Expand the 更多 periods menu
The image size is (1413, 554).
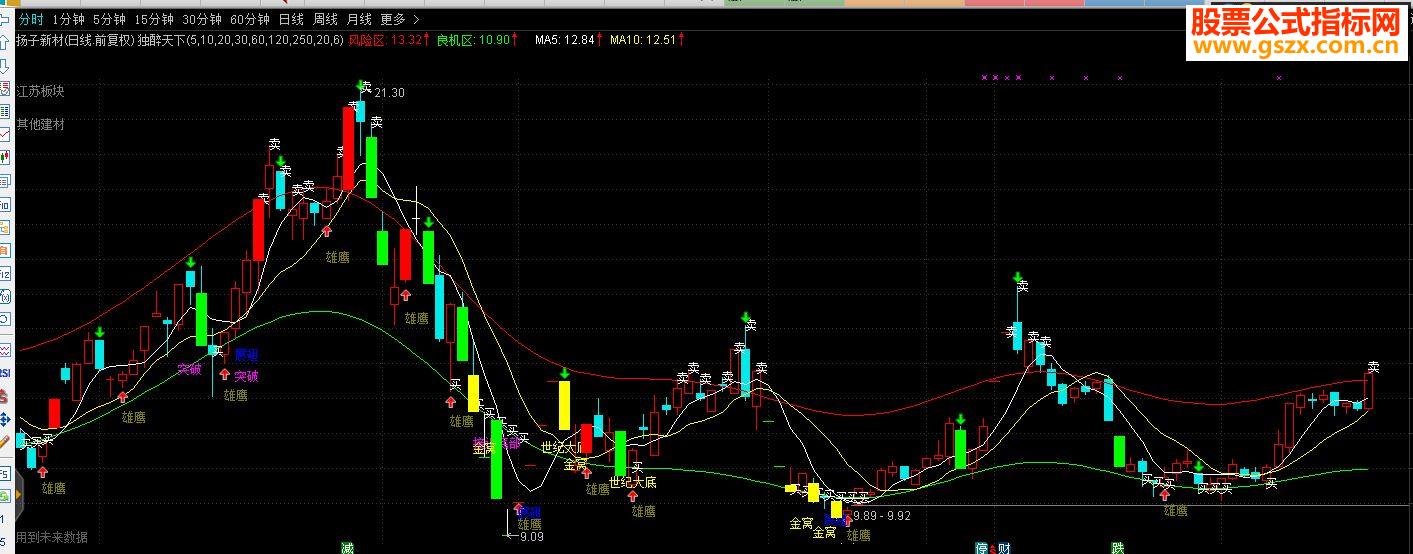pyautogui.click(x=400, y=19)
